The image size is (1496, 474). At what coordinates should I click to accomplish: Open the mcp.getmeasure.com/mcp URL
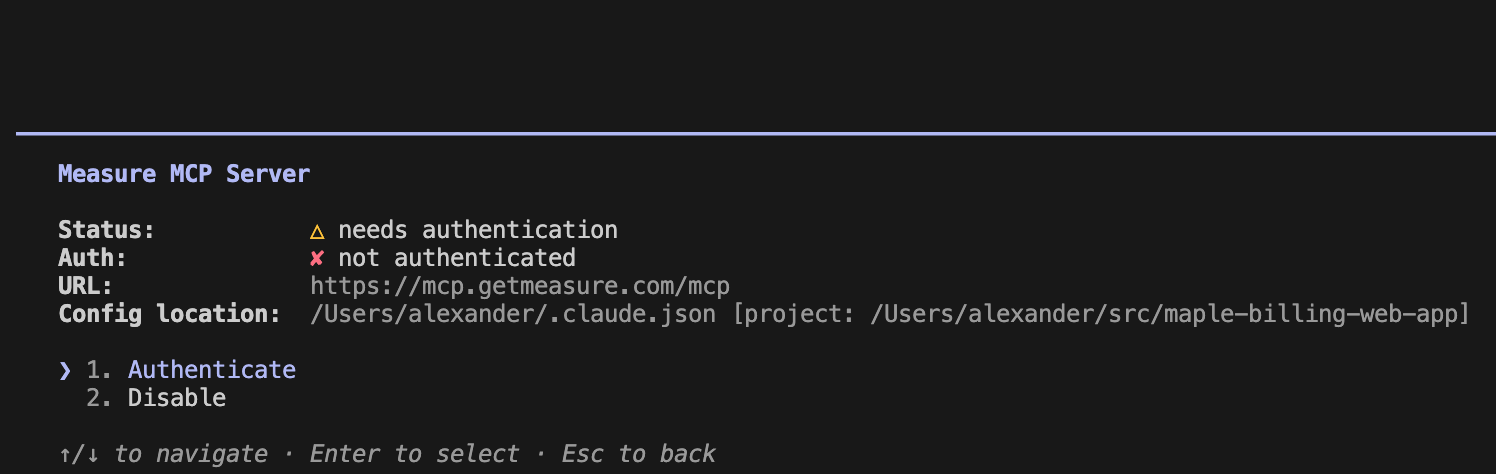pyautogui.click(x=520, y=286)
